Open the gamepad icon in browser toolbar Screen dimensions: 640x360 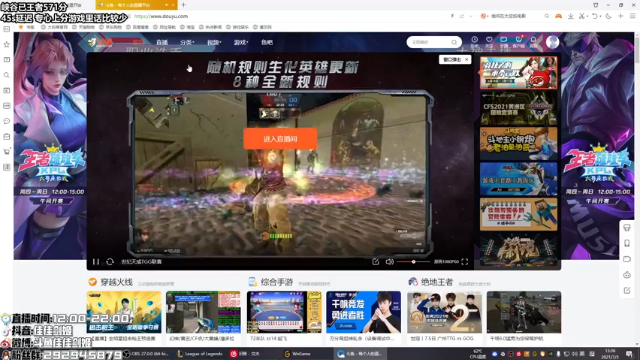(x=558, y=16)
